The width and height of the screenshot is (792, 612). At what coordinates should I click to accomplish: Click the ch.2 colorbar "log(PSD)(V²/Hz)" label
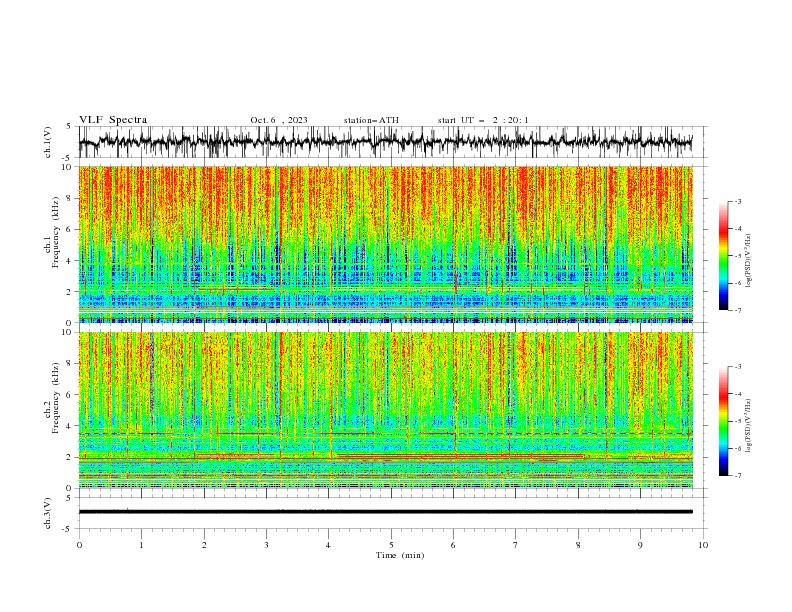[748, 425]
